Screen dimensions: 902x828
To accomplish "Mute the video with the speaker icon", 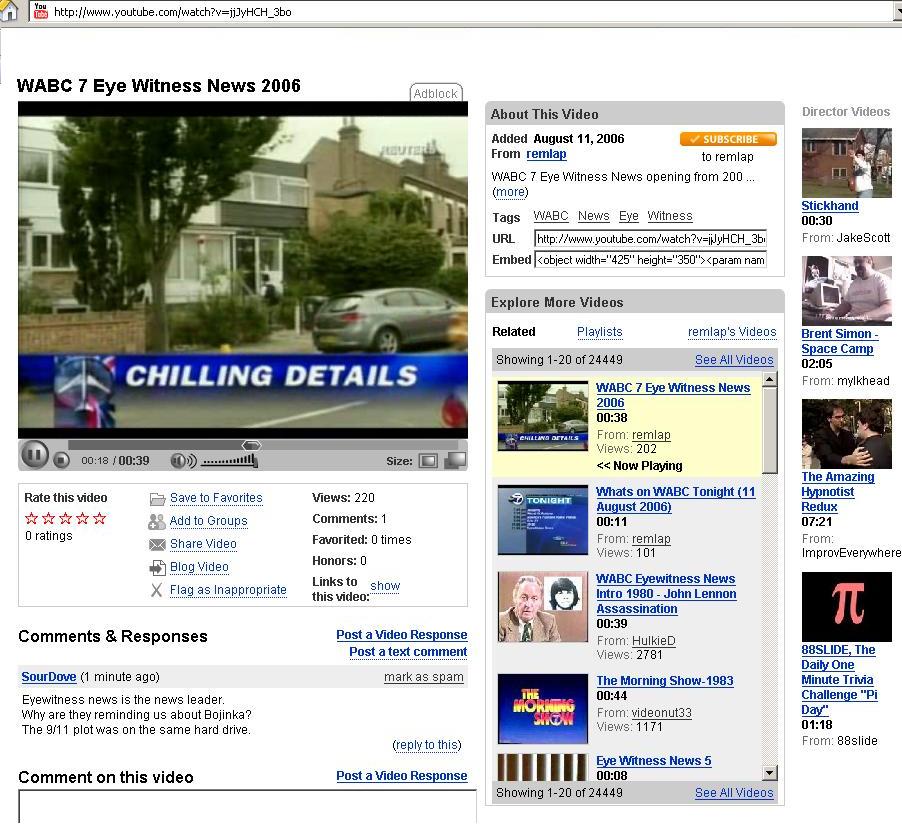I will tap(182, 461).
